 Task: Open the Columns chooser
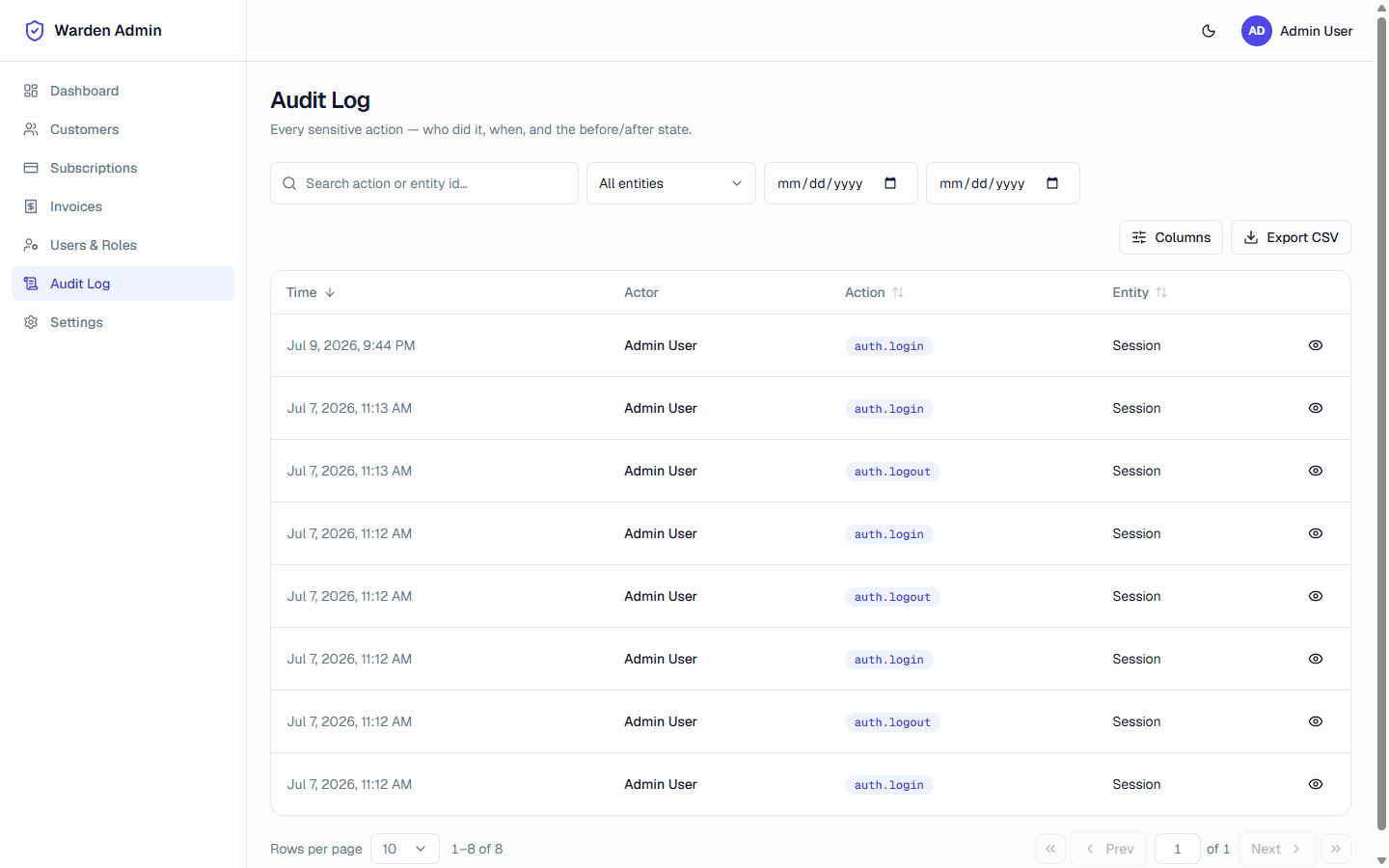point(1171,237)
